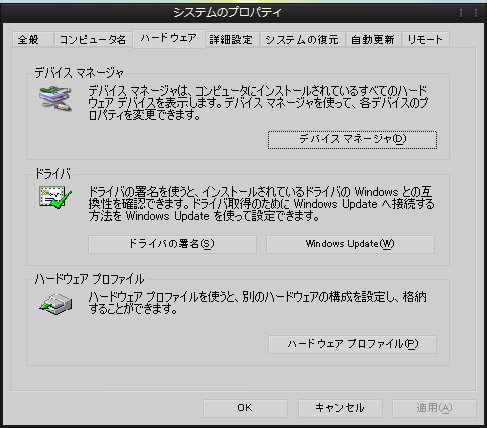Screen dimensions: 487x428
Task: Select the ハードウェア tab
Action: pyautogui.click(x=169, y=39)
